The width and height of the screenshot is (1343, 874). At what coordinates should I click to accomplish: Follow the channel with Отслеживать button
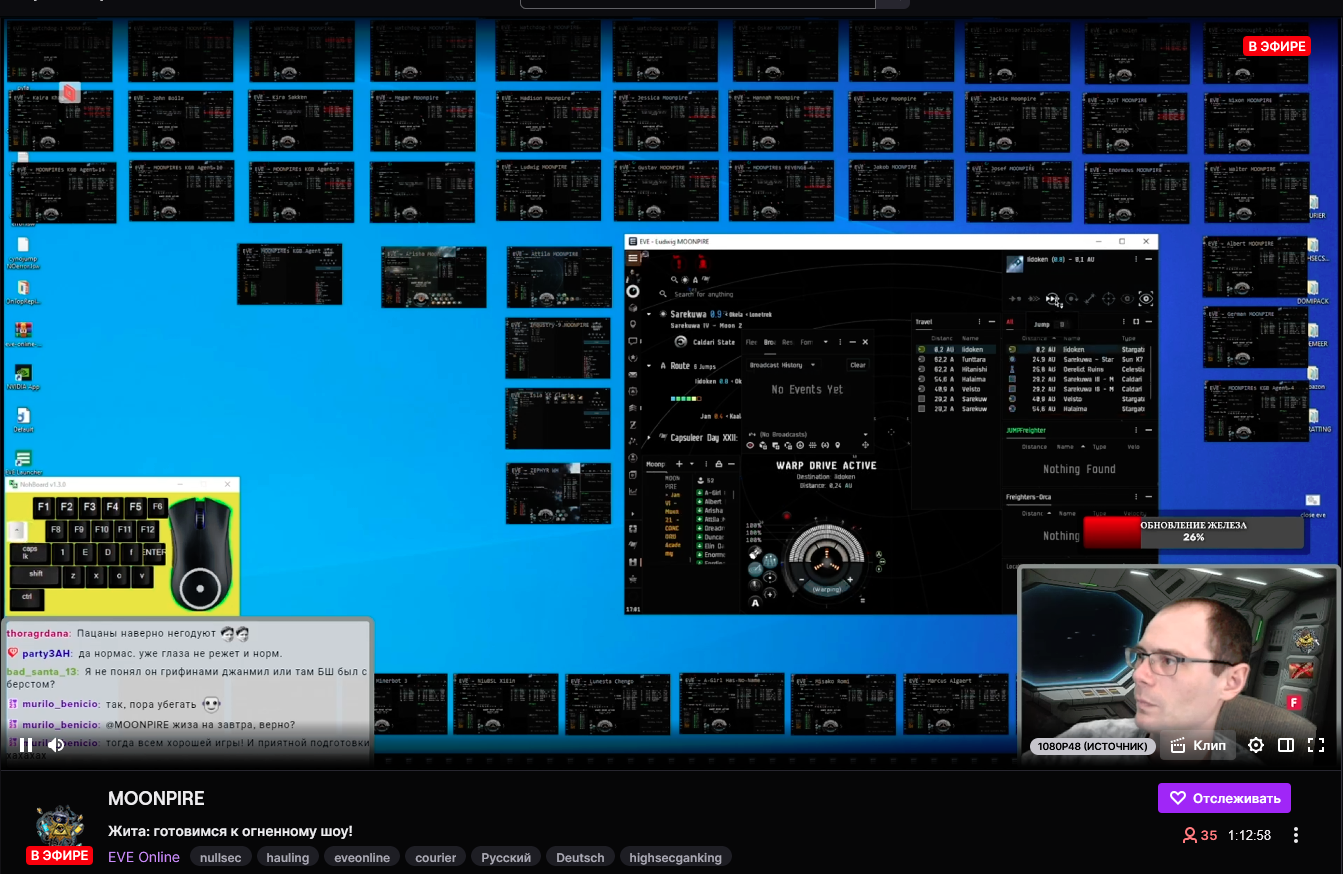point(1224,798)
